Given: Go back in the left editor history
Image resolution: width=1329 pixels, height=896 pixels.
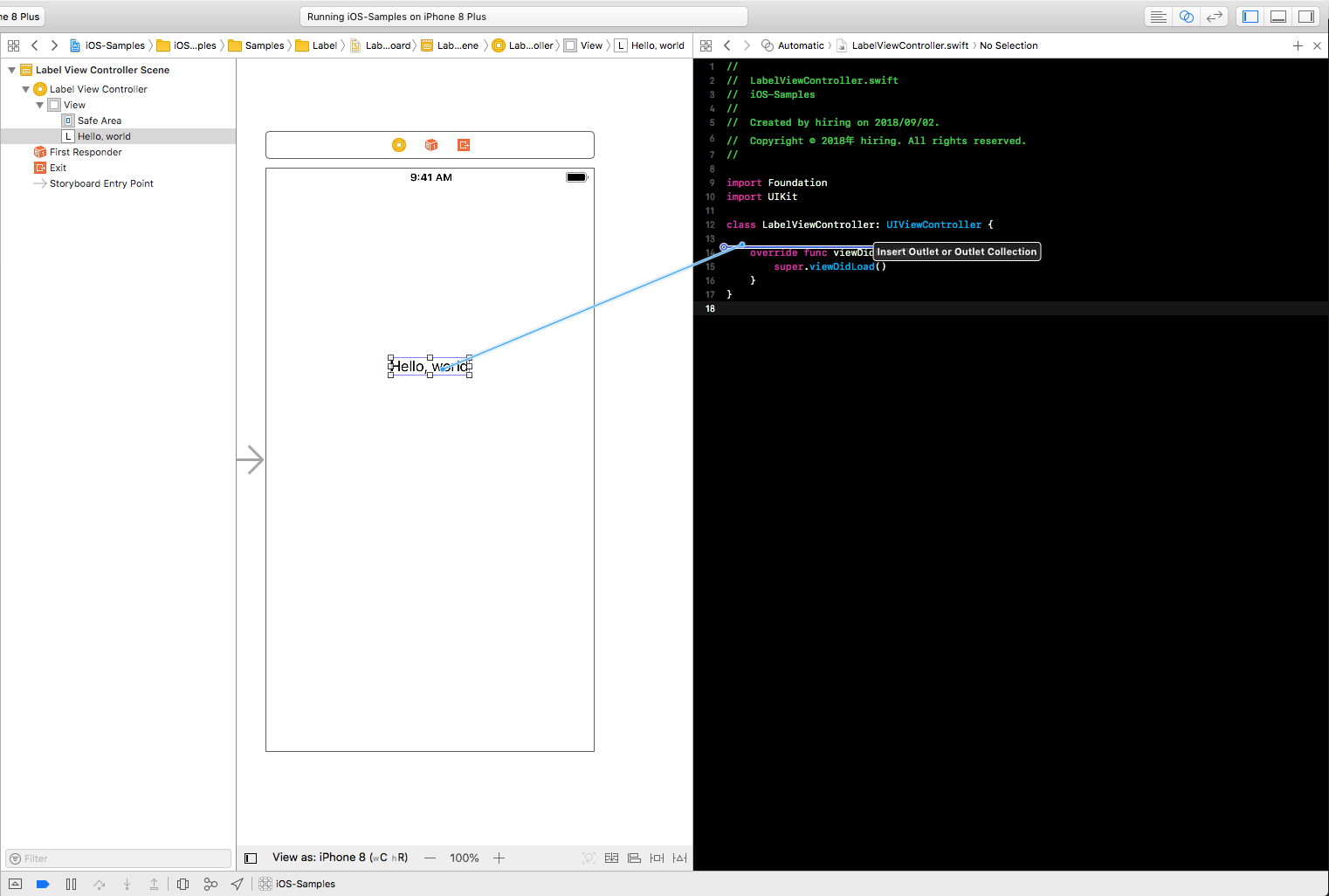Looking at the screenshot, I should (35, 45).
